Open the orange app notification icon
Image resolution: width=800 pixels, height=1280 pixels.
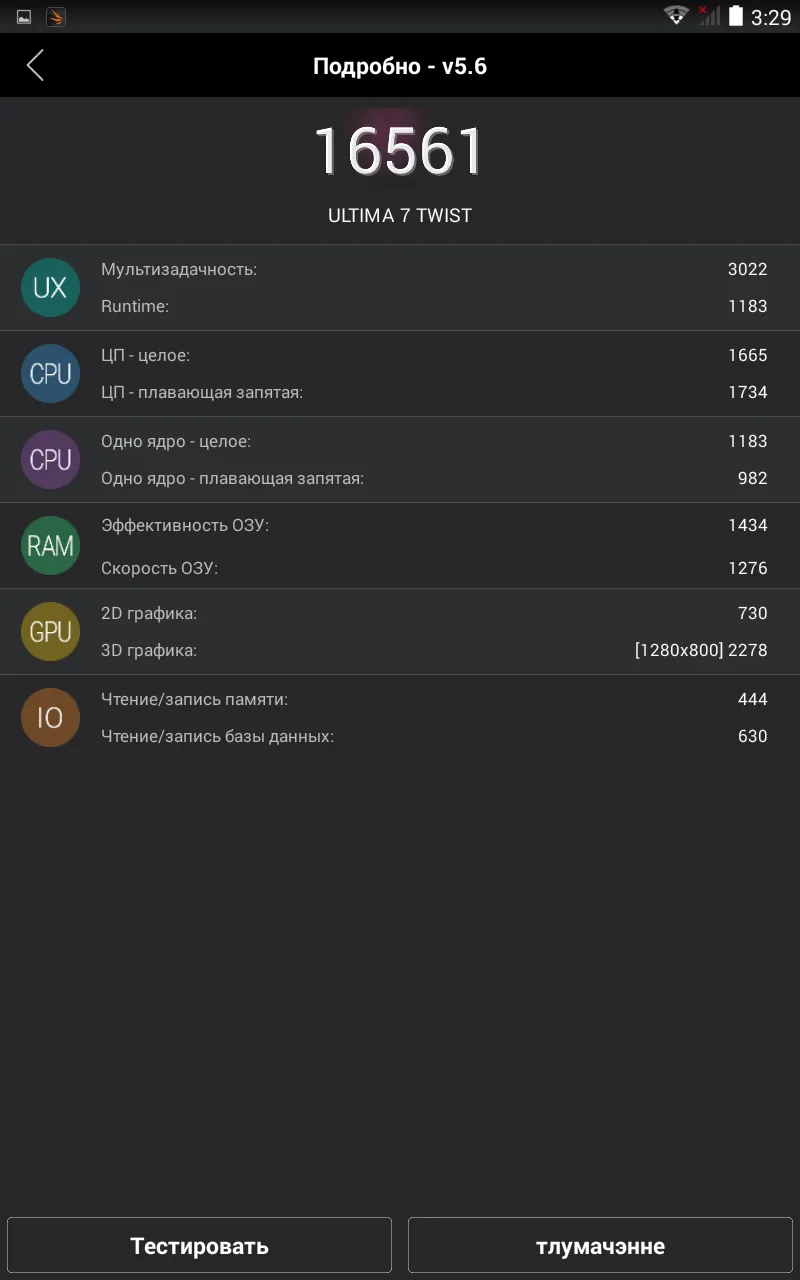pyautogui.click(x=56, y=17)
